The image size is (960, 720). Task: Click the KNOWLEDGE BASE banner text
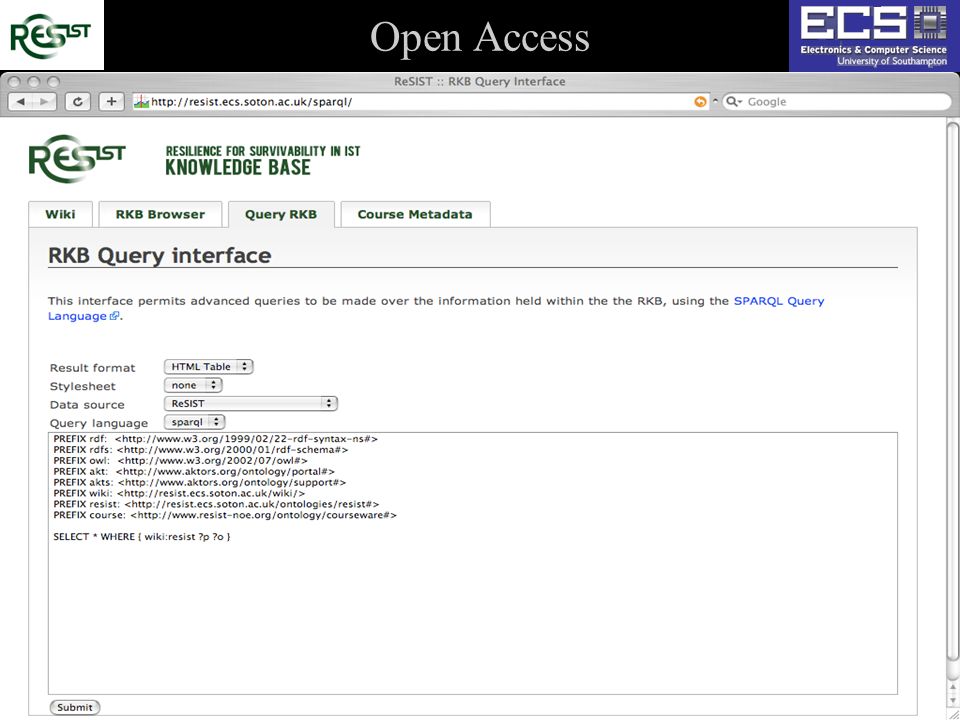[238, 167]
